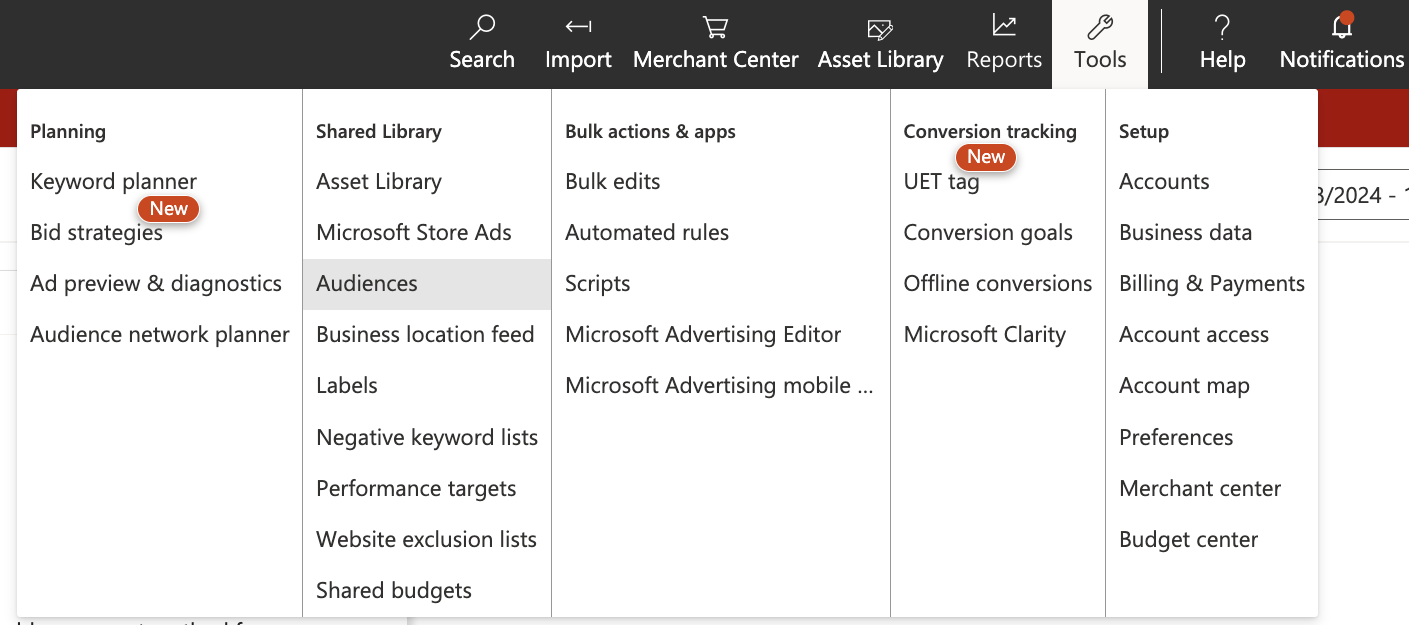The width and height of the screenshot is (1409, 625).
Task: Open the Notifications bell icon
Action: click(x=1341, y=26)
